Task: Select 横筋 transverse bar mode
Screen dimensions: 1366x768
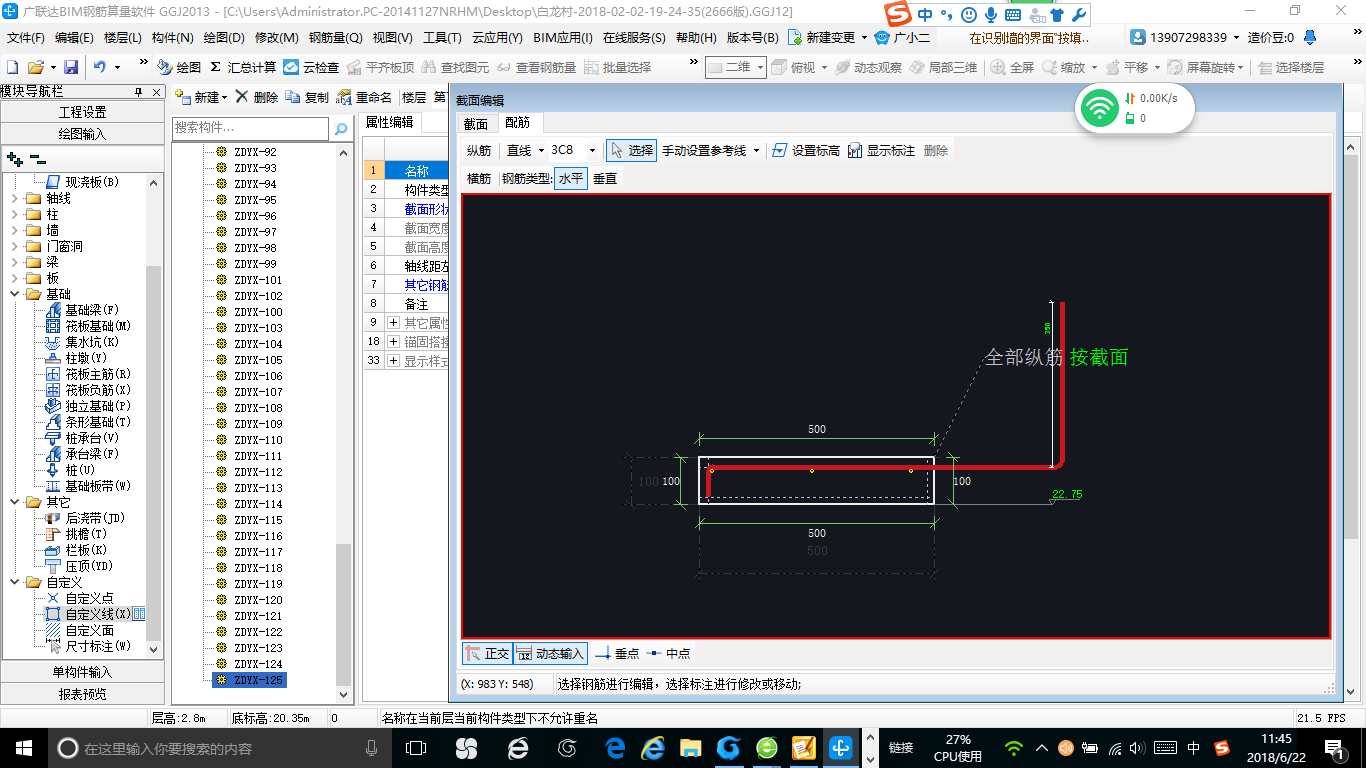Action: (479, 178)
